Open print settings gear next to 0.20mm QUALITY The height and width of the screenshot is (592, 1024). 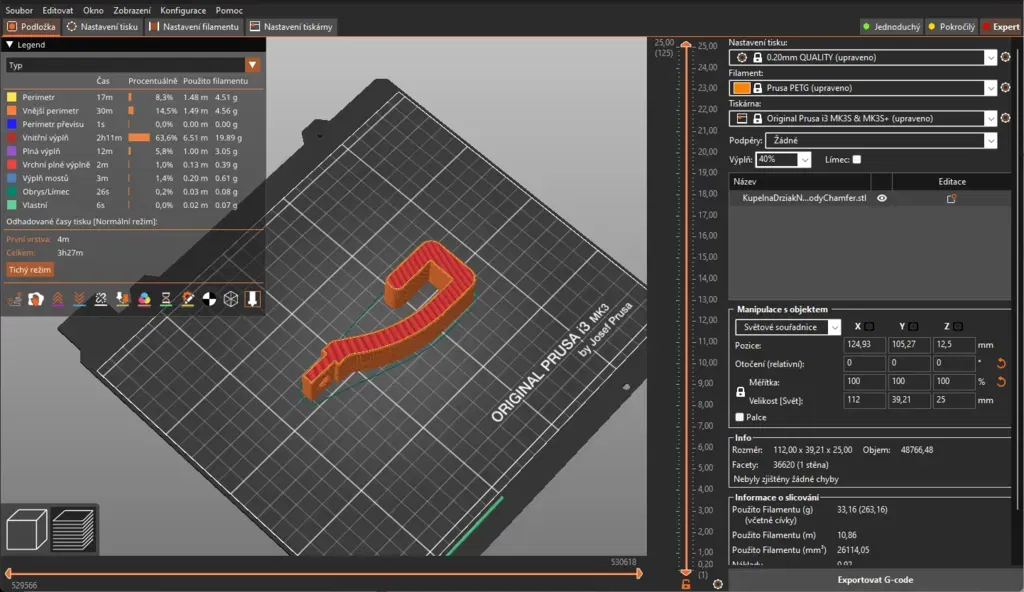tap(1006, 58)
